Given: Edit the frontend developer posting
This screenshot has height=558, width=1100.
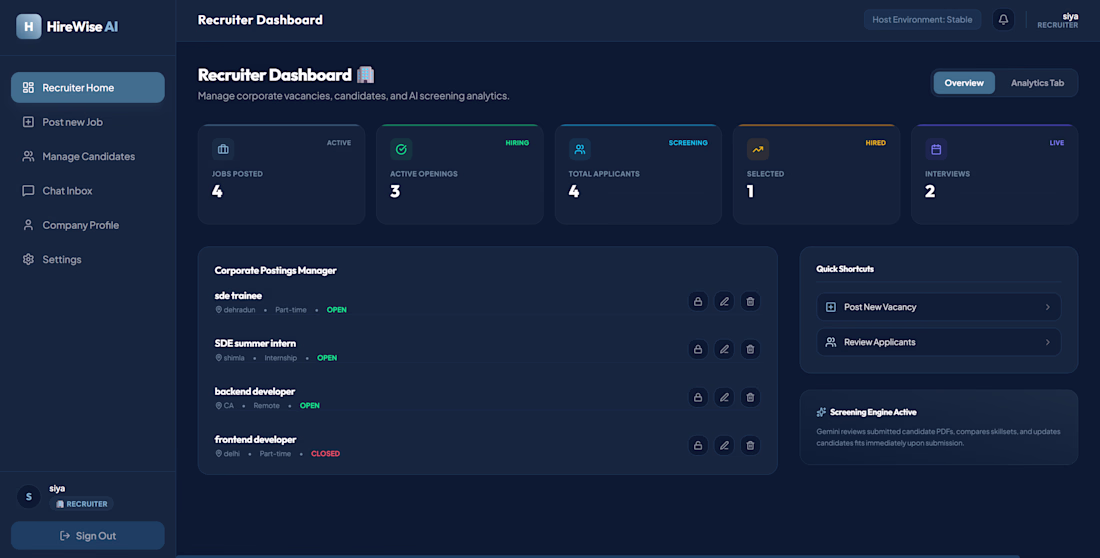Looking at the screenshot, I should point(724,445).
